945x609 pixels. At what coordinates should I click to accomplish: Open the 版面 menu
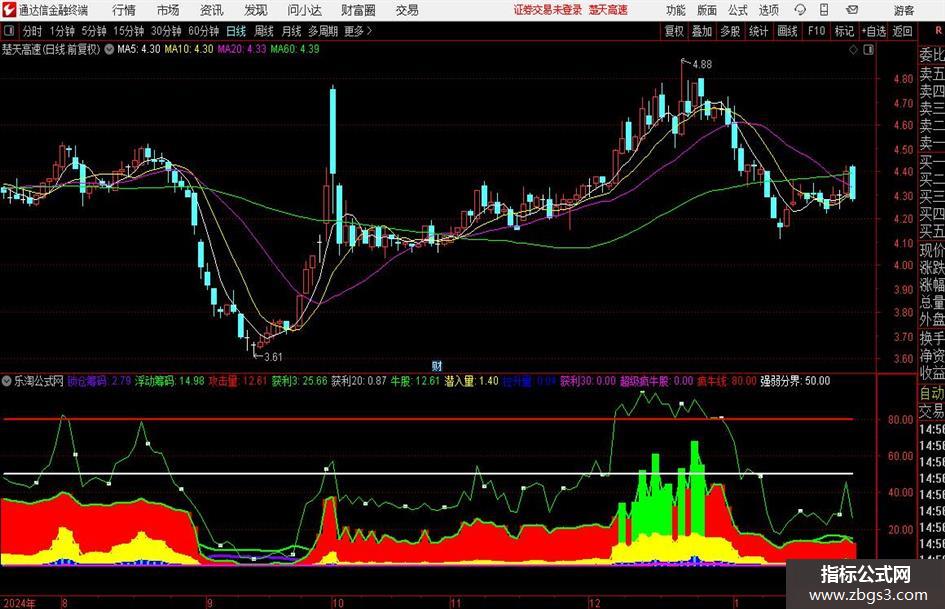point(706,10)
